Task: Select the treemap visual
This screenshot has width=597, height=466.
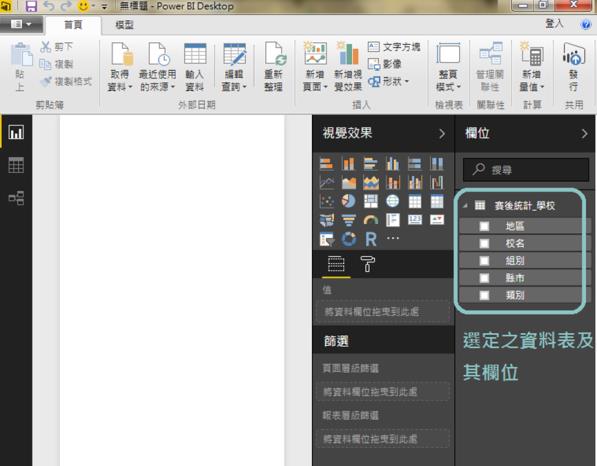Action: [x=370, y=201]
